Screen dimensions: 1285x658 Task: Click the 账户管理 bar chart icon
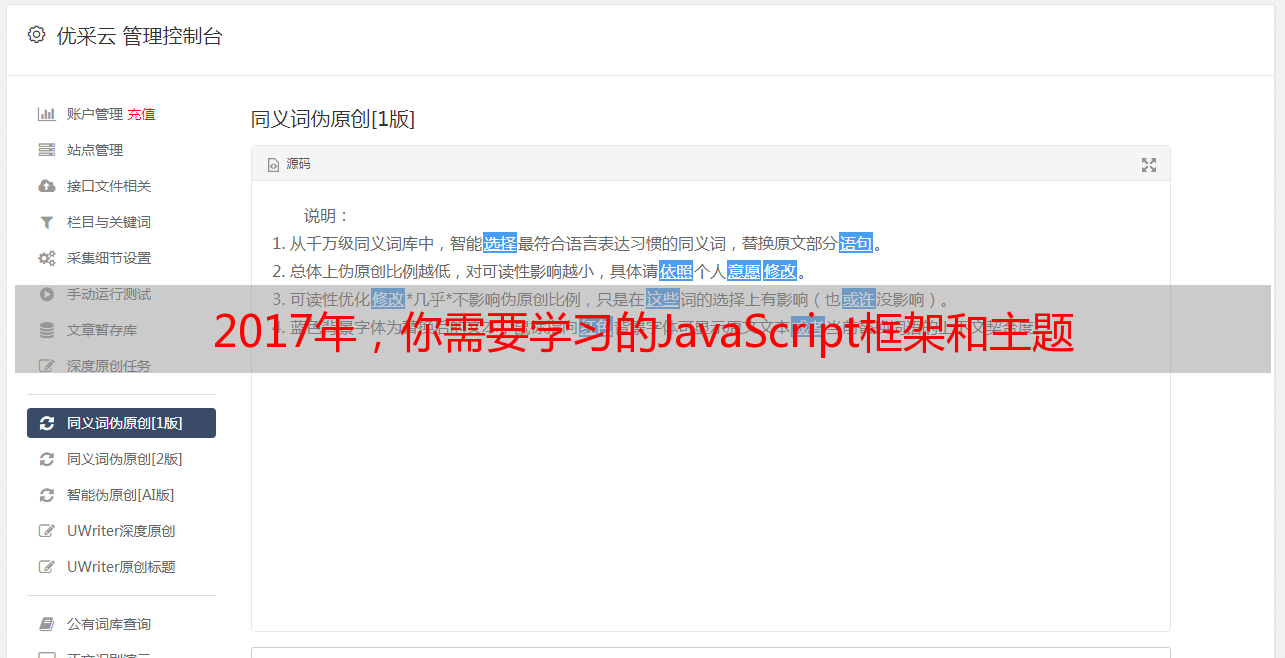point(46,114)
